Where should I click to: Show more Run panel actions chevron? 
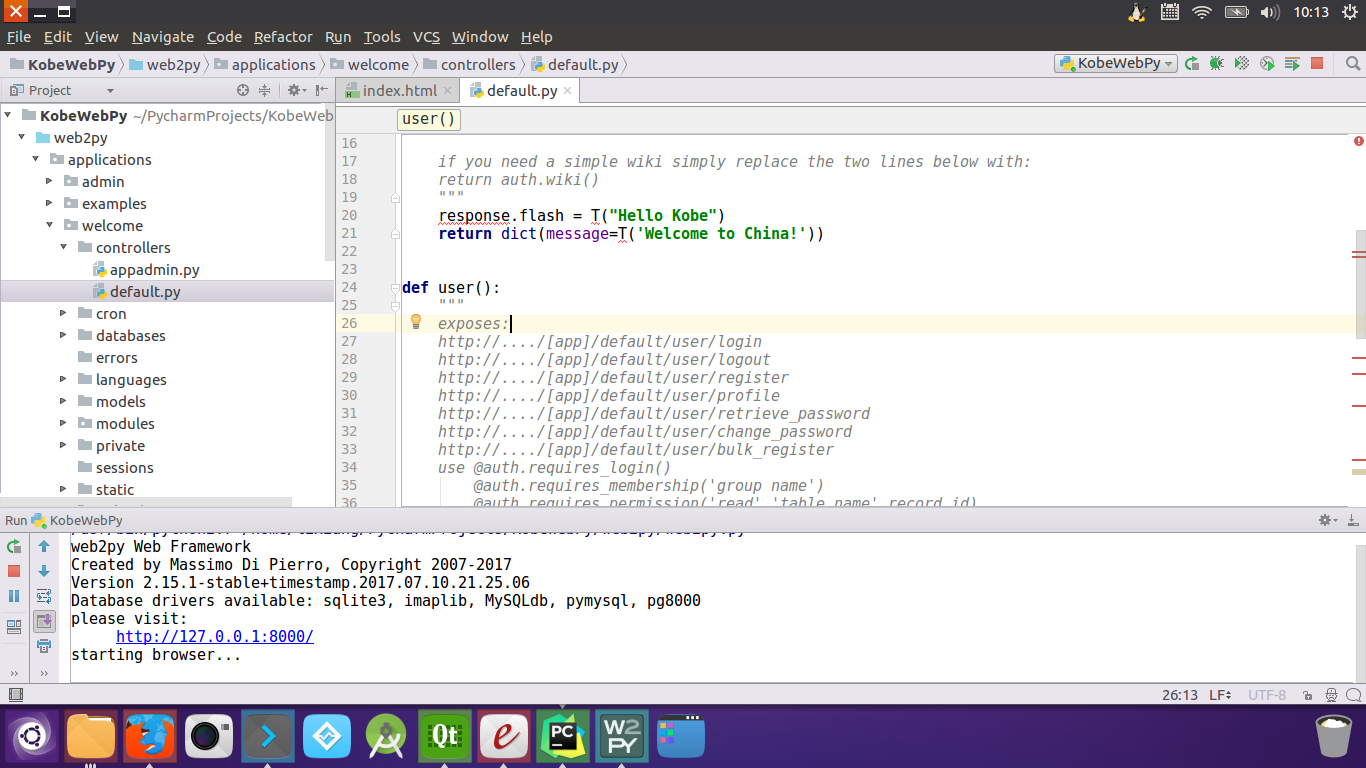(x=14, y=673)
